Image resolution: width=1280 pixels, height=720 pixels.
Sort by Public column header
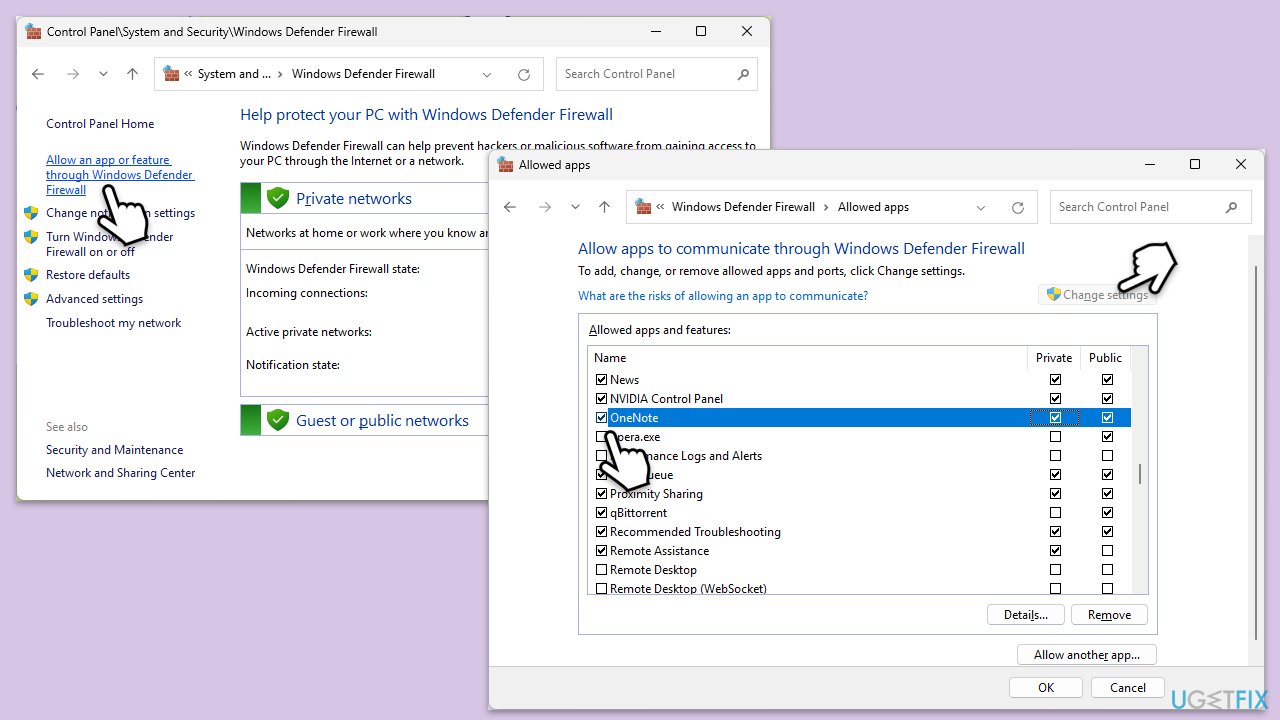point(1106,358)
